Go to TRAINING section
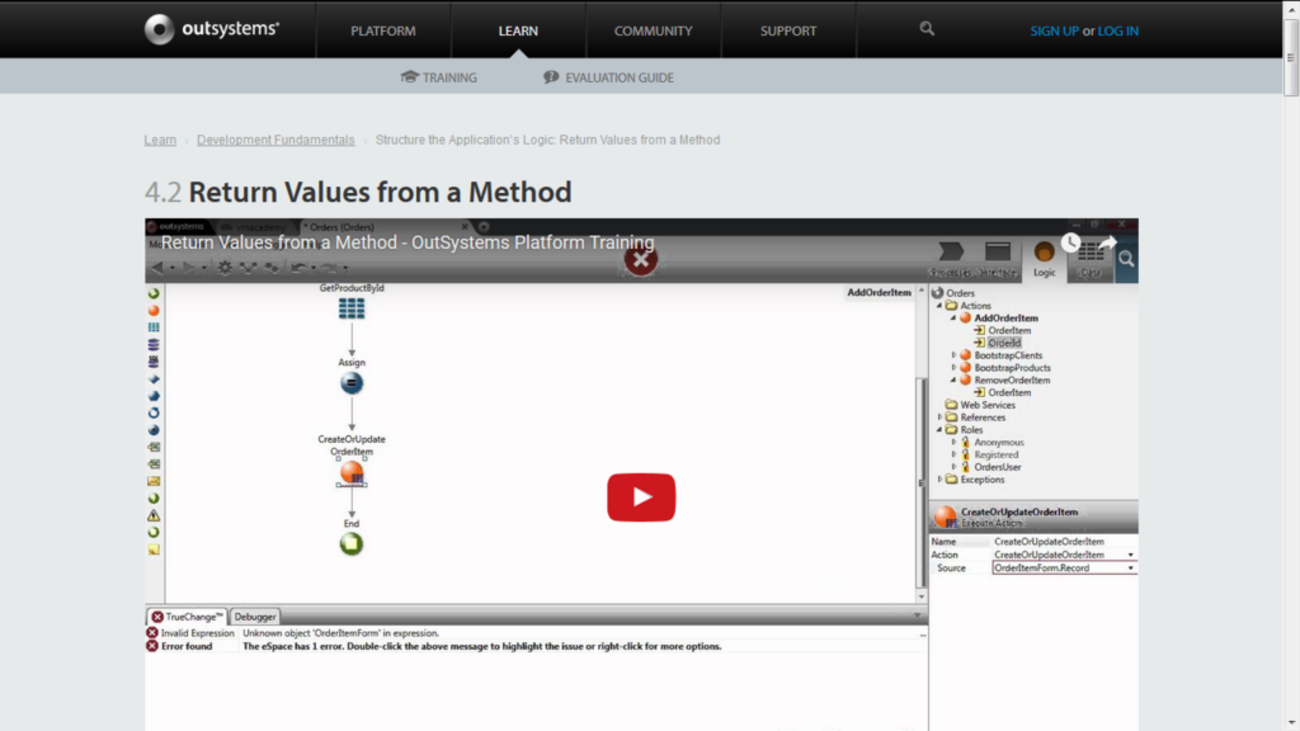 [439, 77]
